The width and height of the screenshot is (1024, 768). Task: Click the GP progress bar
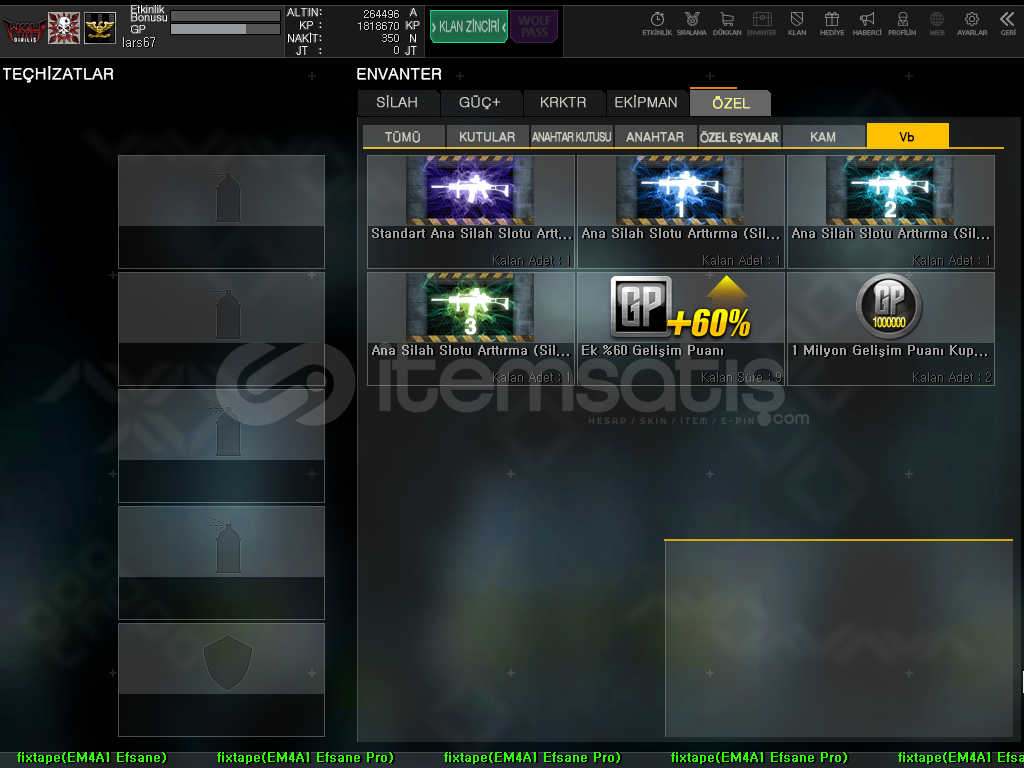coord(225,29)
